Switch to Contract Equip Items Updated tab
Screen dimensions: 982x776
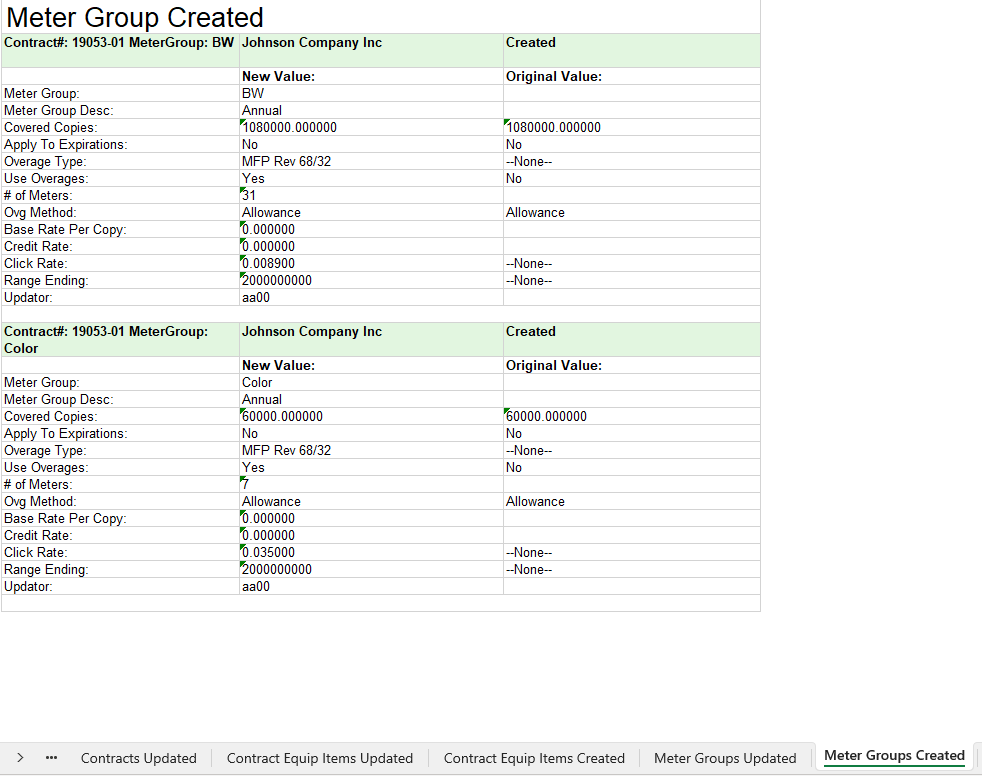[x=319, y=758]
